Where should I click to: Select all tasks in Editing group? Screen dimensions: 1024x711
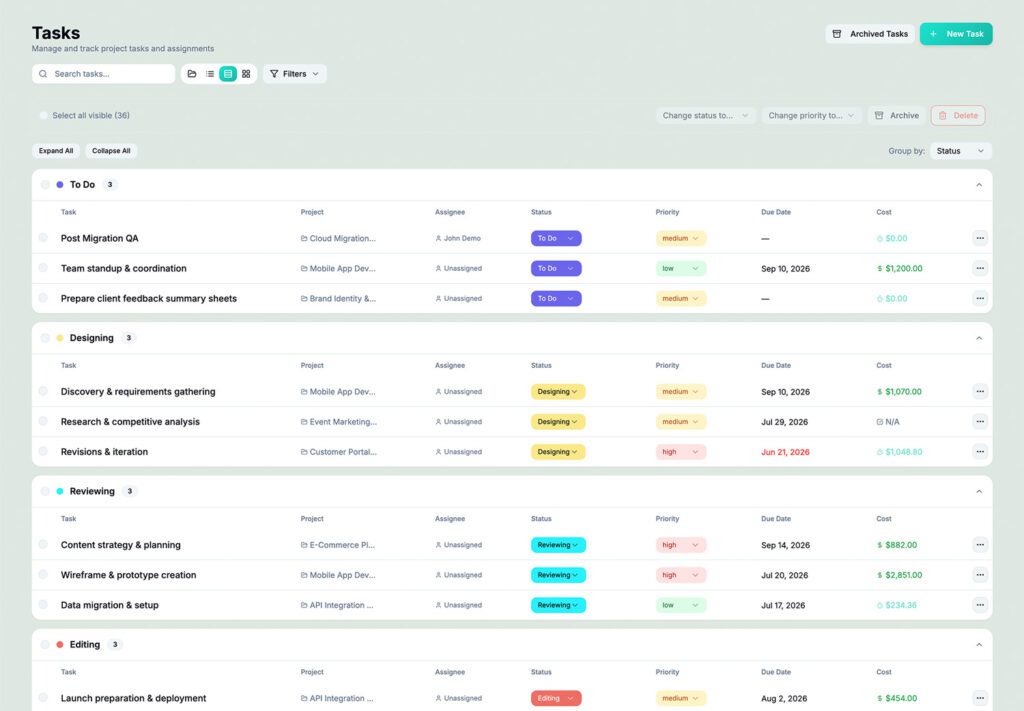coord(45,644)
